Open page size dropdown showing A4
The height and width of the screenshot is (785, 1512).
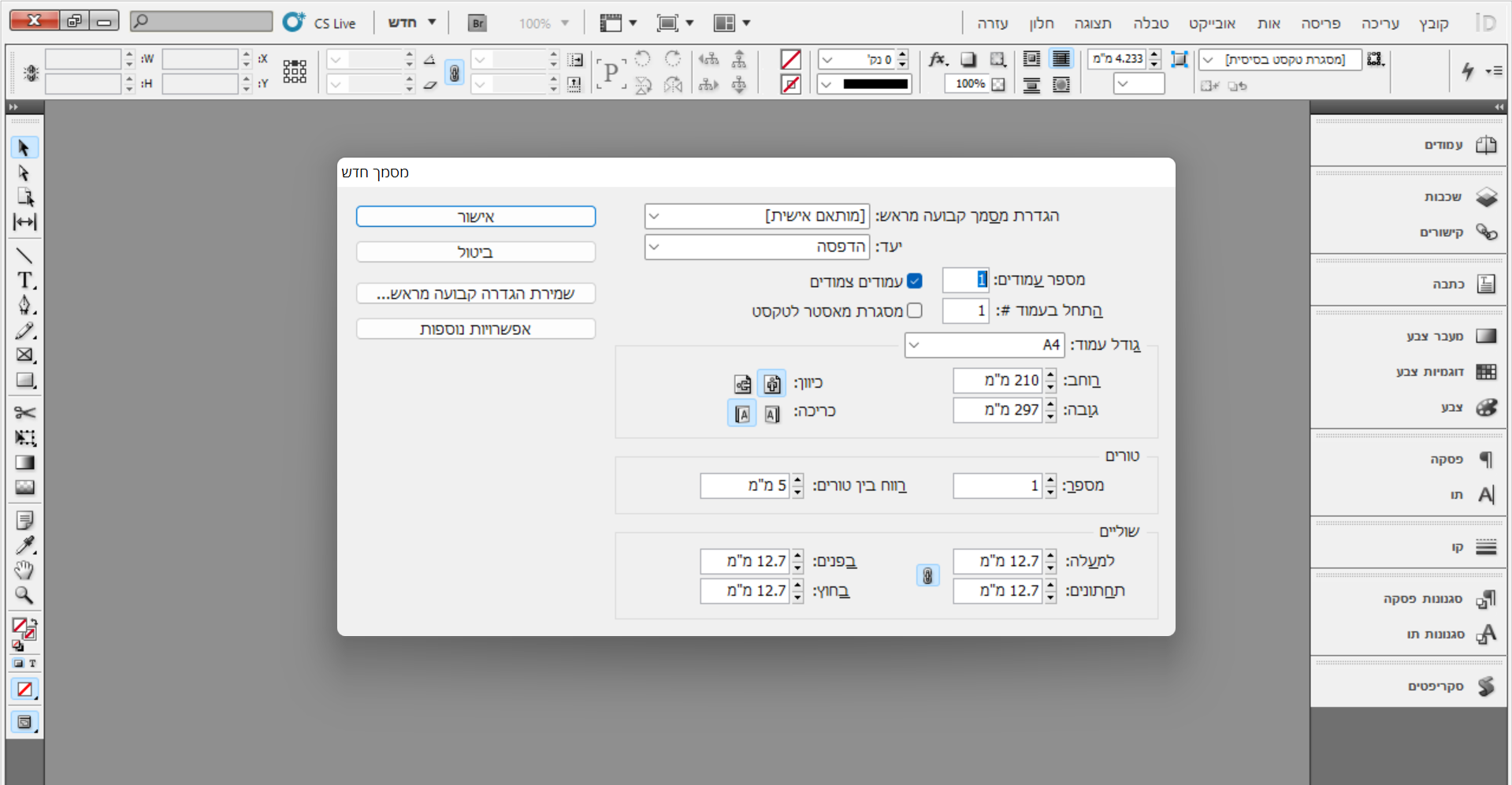click(x=984, y=345)
